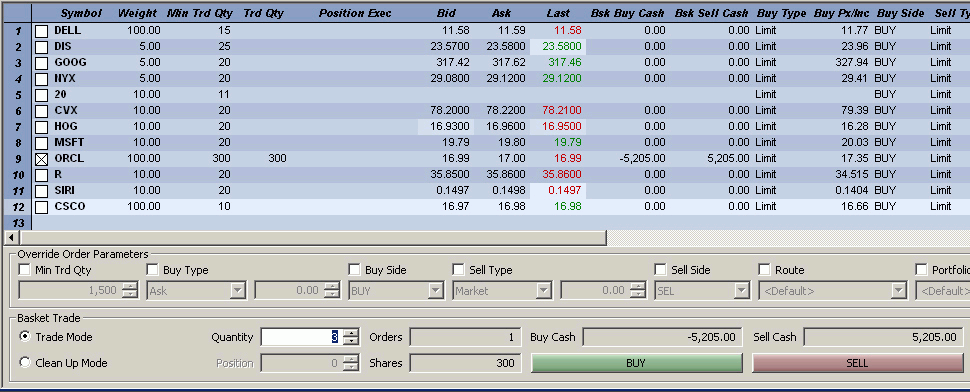
Task: Sort by the Symbol column header
Action: (x=81, y=13)
